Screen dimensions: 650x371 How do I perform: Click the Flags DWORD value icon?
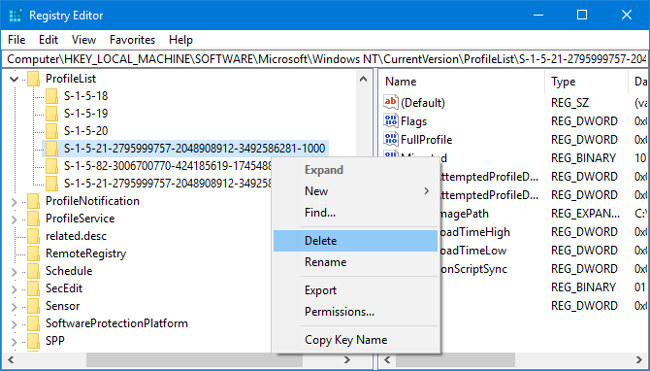tap(391, 121)
